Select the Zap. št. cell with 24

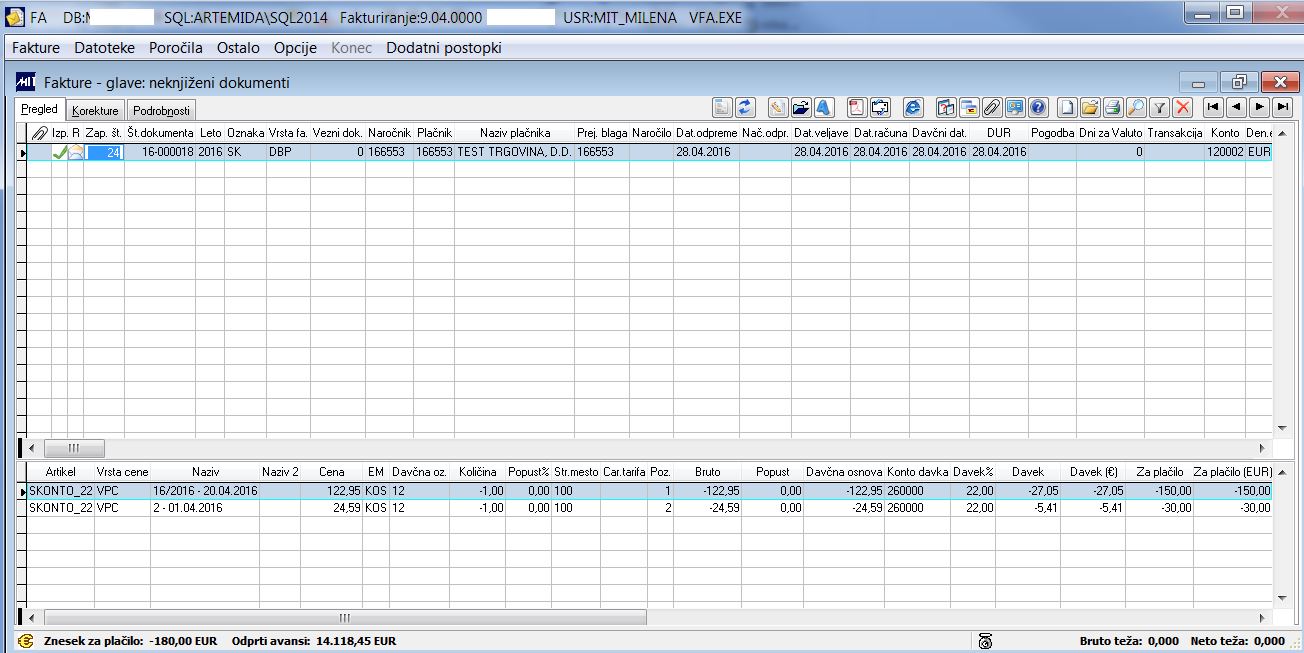(x=104, y=152)
